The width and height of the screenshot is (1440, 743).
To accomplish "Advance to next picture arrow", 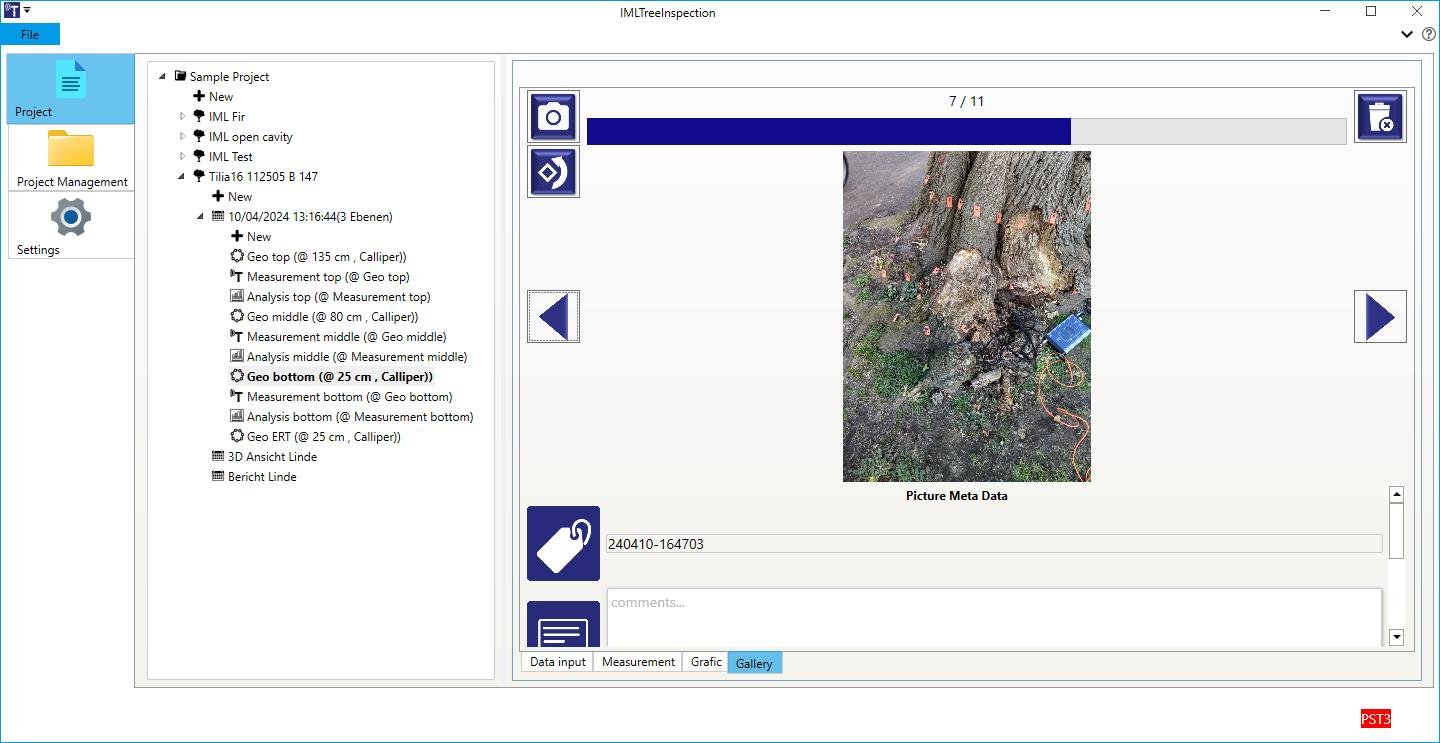I will click(x=1380, y=317).
